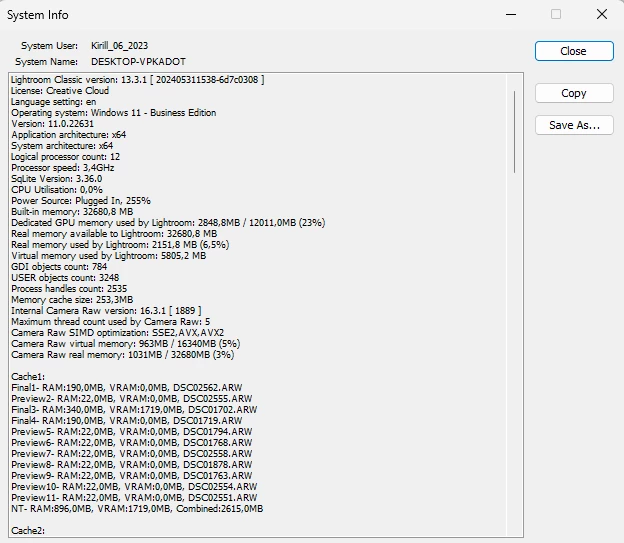624x543 pixels.
Task: Click Real memory used by Lightroom line
Action: click(x=120, y=245)
